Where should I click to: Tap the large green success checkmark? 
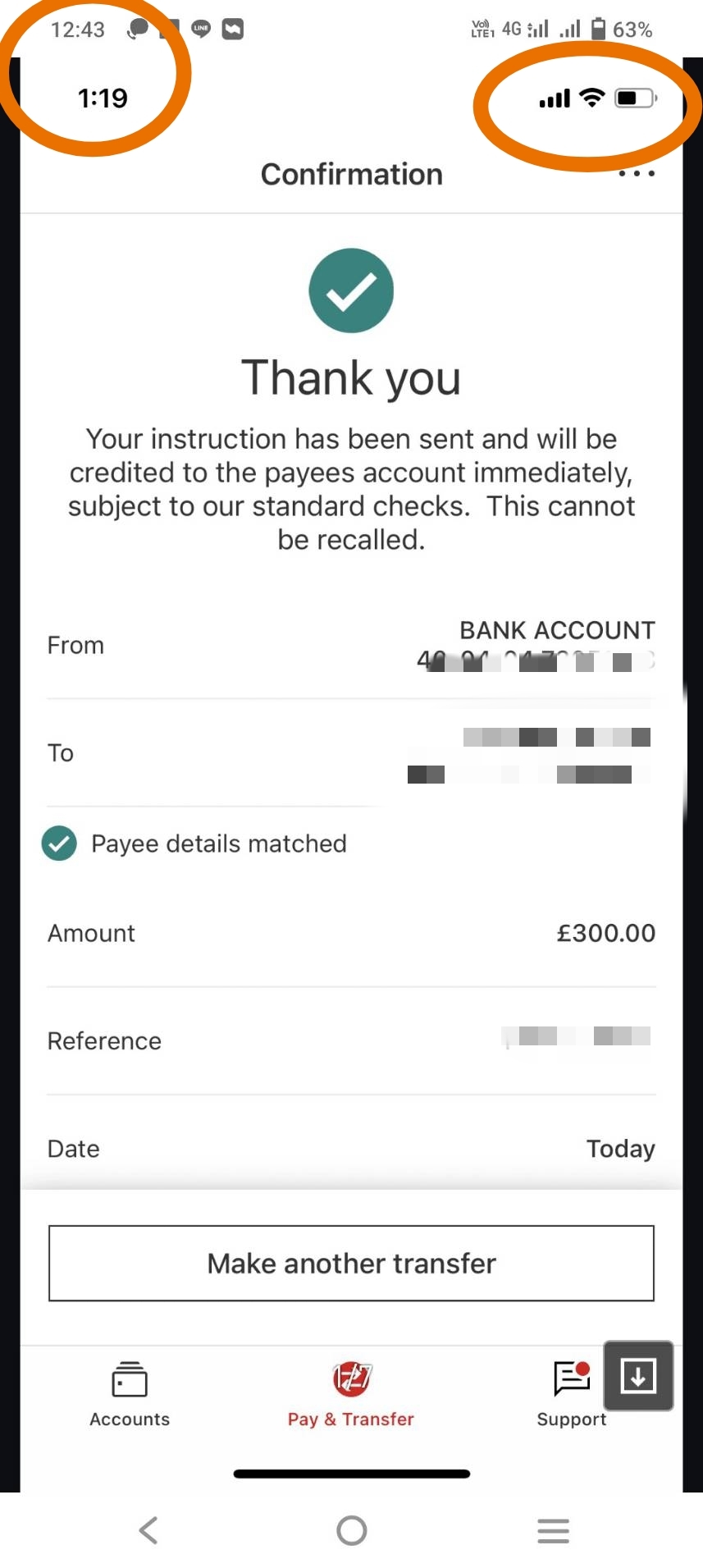pyautogui.click(x=351, y=290)
